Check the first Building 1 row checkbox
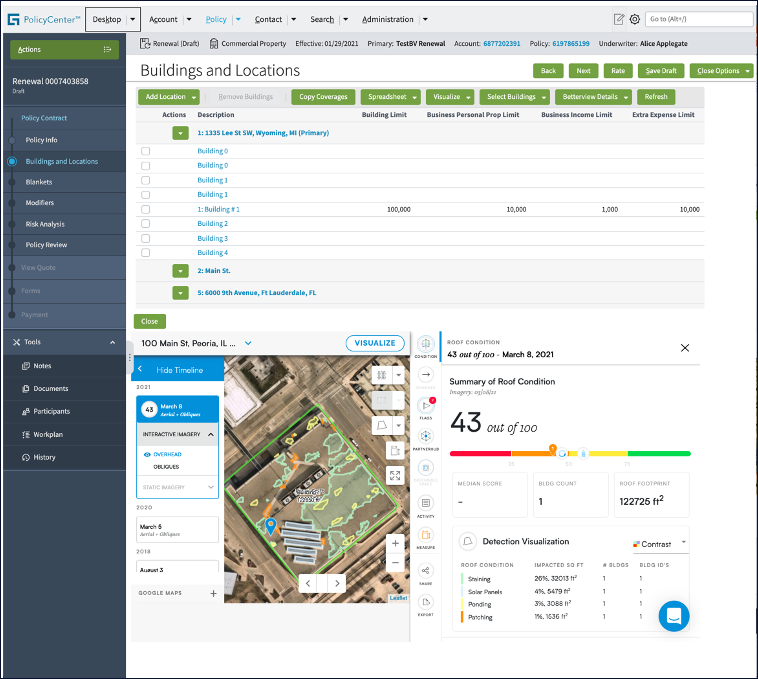Screen dimensions: 758x679 [x=146, y=180]
